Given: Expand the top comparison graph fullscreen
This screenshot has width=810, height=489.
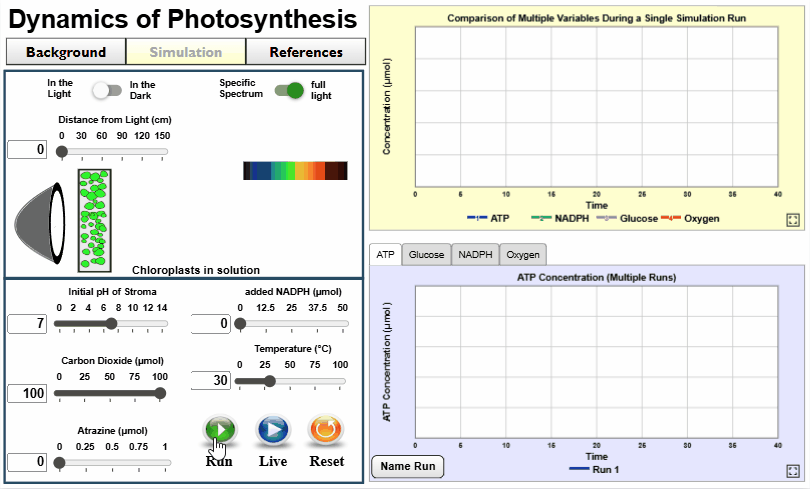Looking at the screenshot, I should [x=792, y=219].
